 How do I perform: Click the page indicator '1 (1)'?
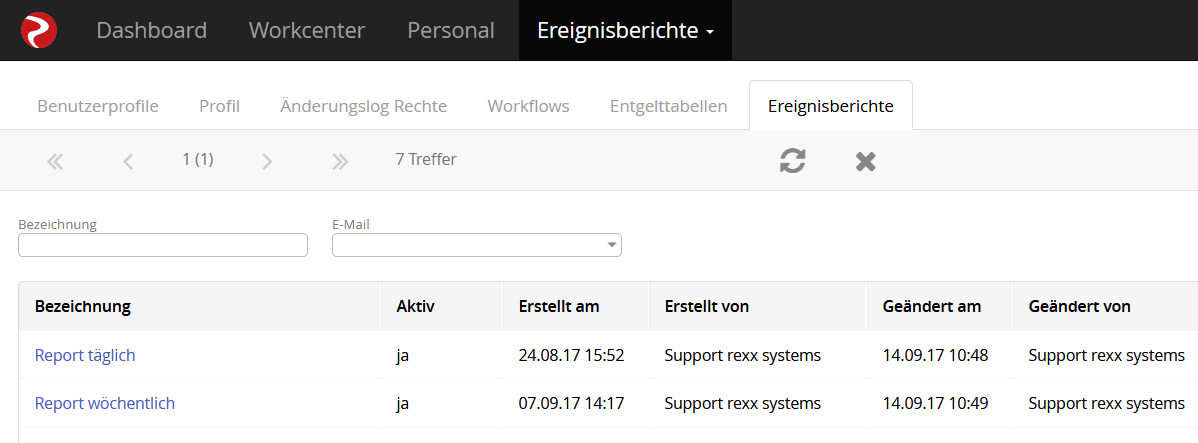[x=198, y=160]
